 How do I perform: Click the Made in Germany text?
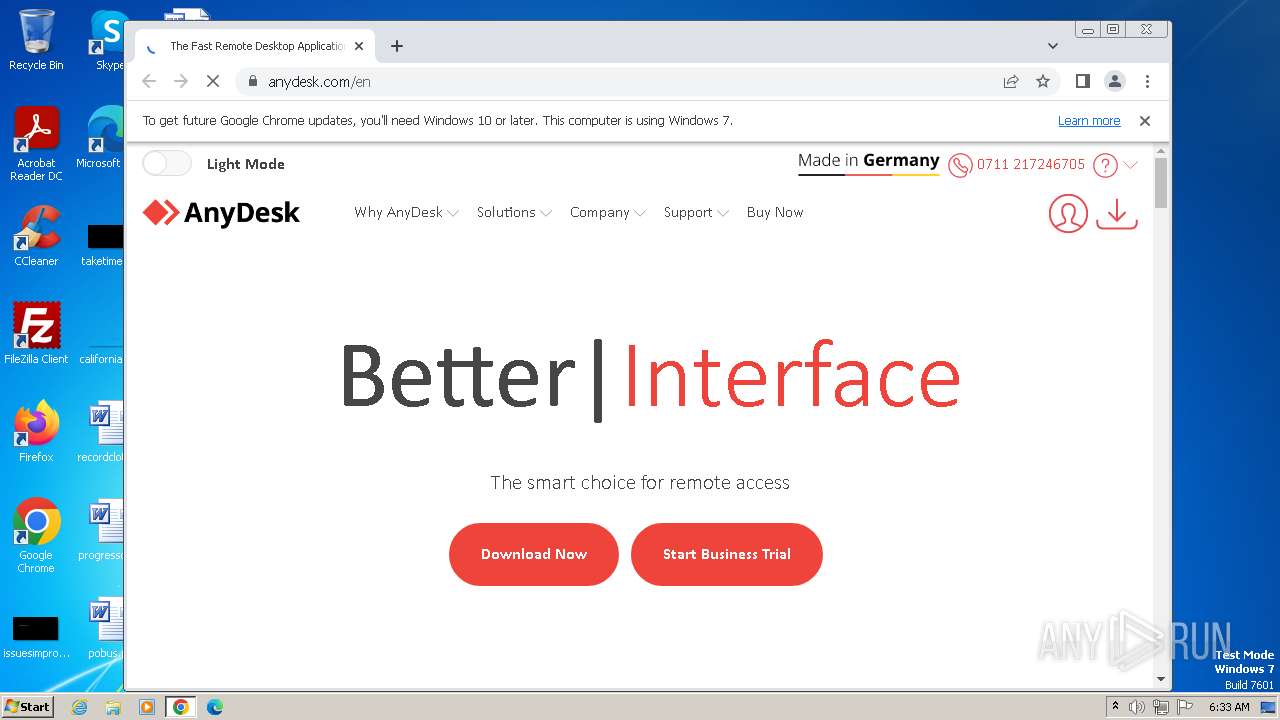coord(868,161)
